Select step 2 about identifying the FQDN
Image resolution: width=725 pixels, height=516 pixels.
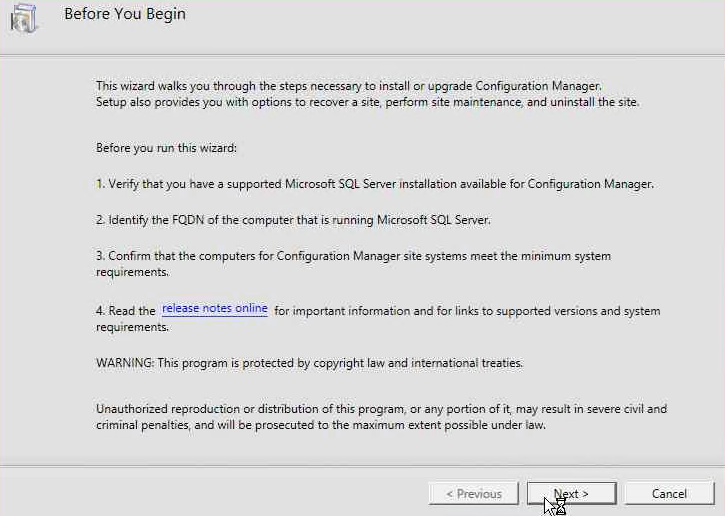coord(293,220)
